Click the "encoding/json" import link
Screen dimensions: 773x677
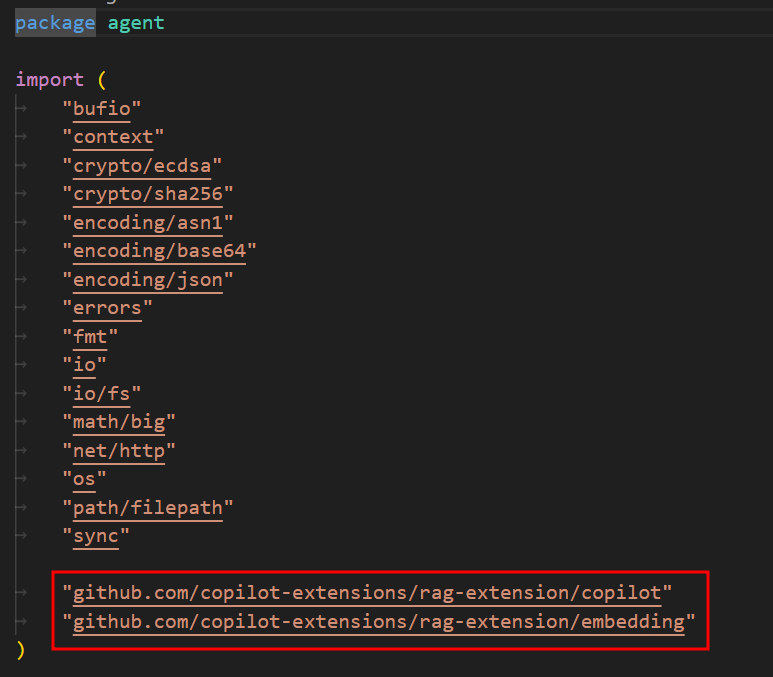pos(148,280)
